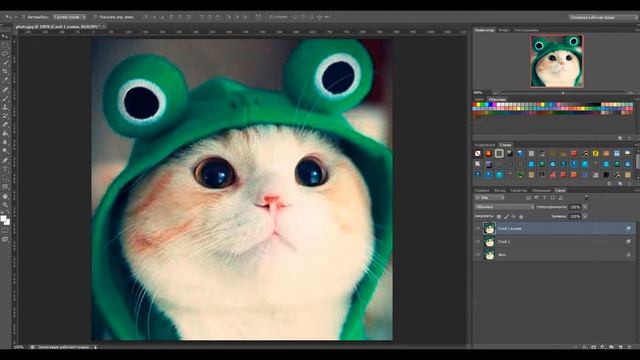Select the Eraser tool
The width and height of the screenshot is (640, 360).
[x=5, y=125]
